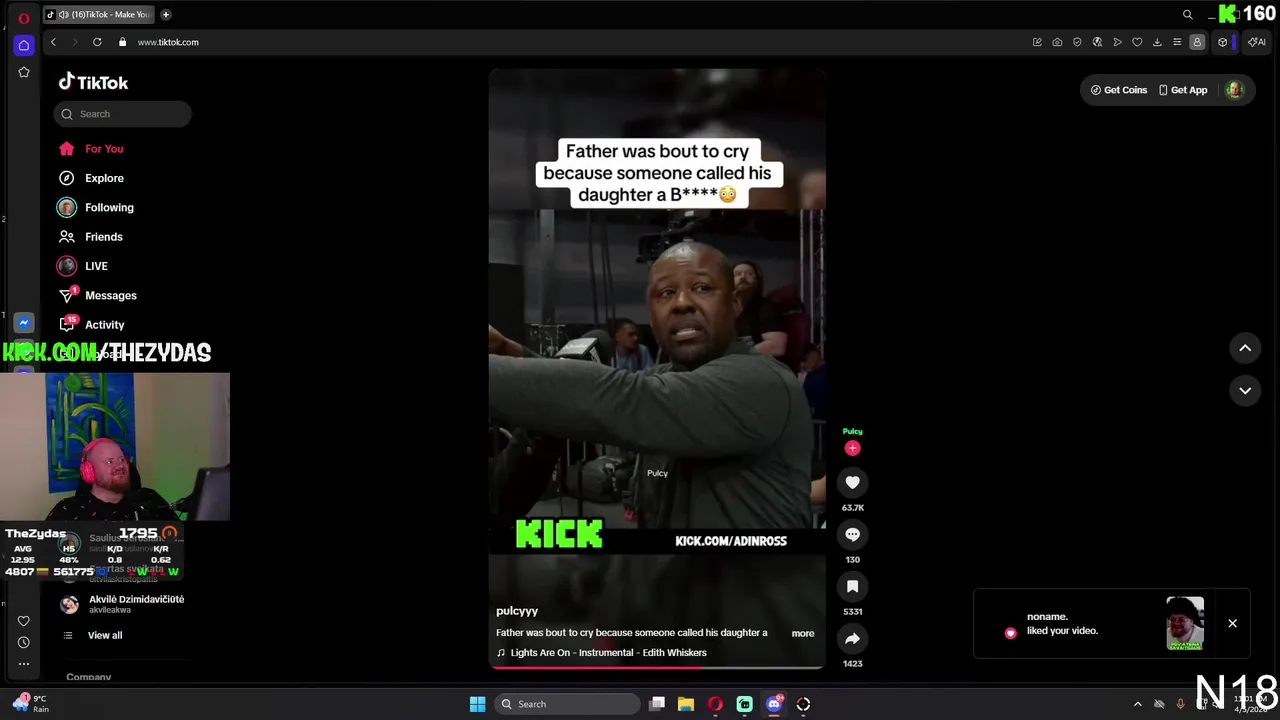Open Opera sidebar heart icon

24,621
